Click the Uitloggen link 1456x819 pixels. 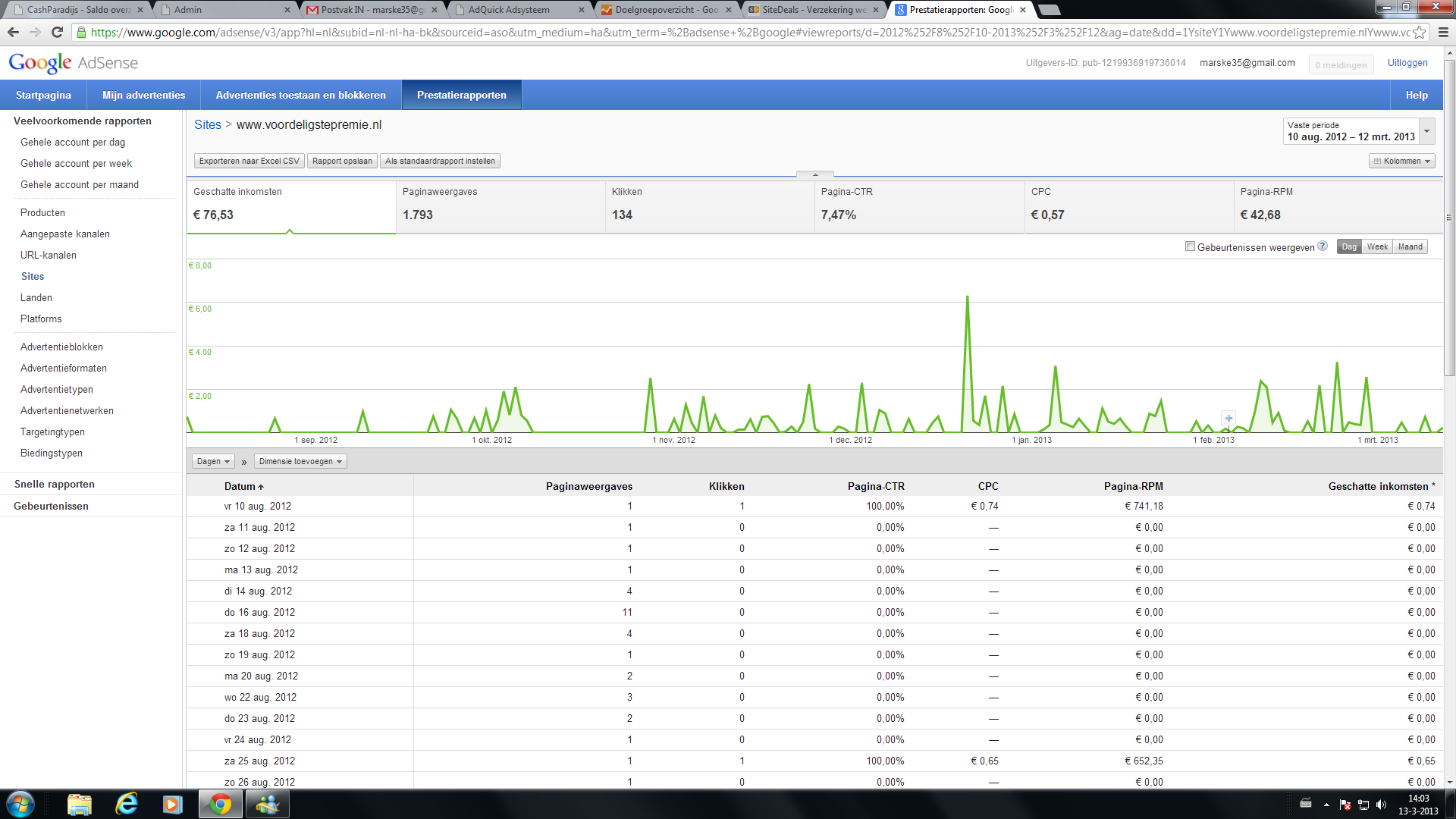click(1407, 63)
